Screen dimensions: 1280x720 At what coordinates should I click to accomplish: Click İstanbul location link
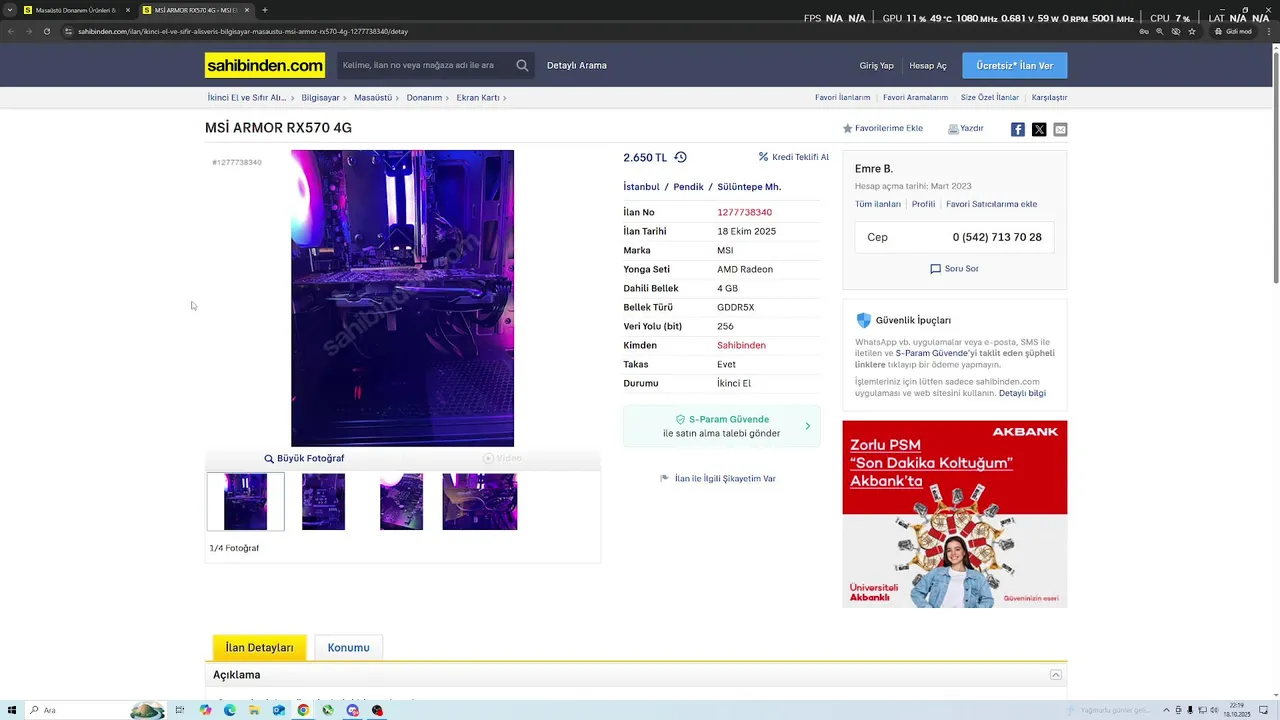642,187
